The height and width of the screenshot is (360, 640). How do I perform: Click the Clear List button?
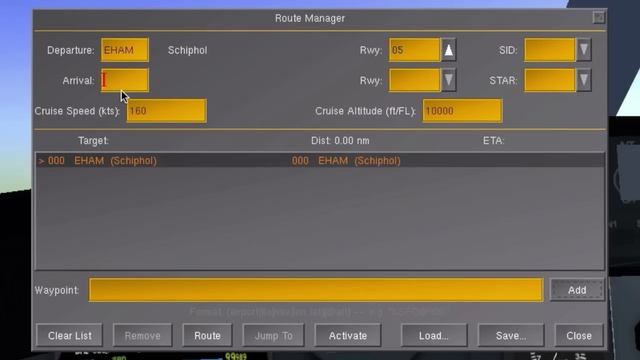coord(69,336)
